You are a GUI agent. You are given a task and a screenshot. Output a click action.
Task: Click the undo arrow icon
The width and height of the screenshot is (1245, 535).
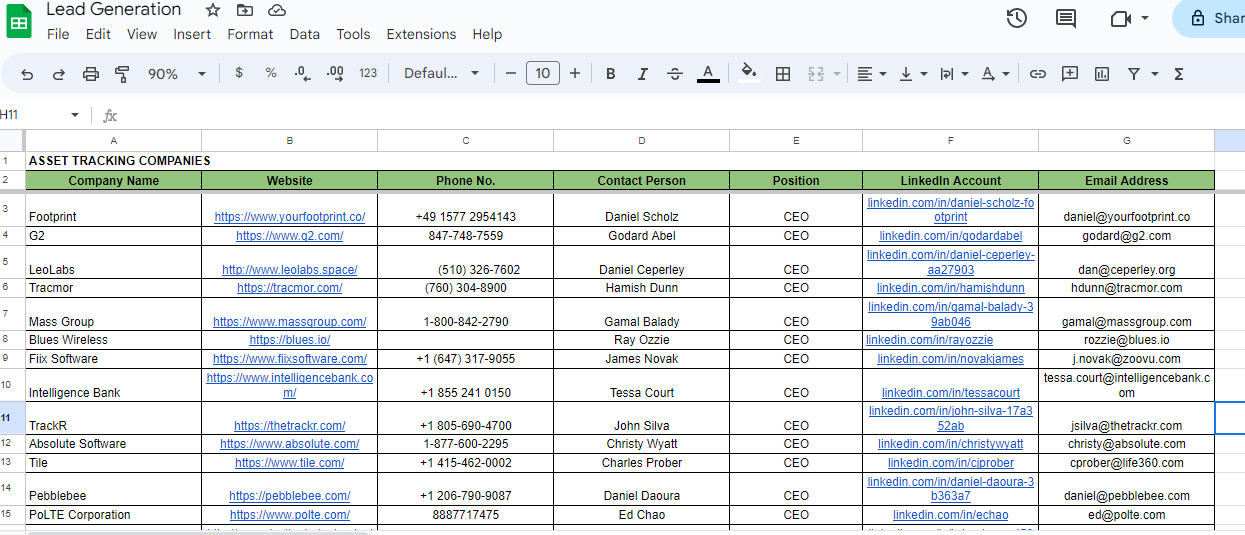pyautogui.click(x=27, y=74)
